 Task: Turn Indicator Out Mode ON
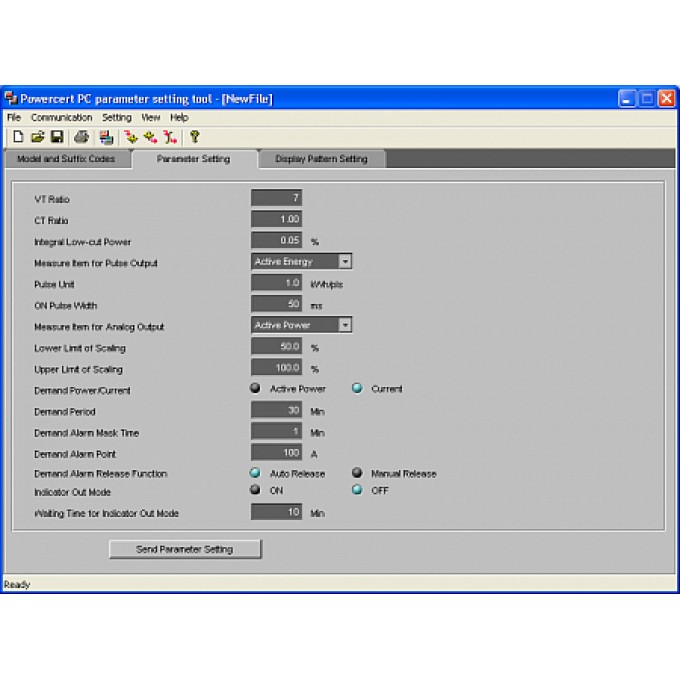[x=256, y=490]
